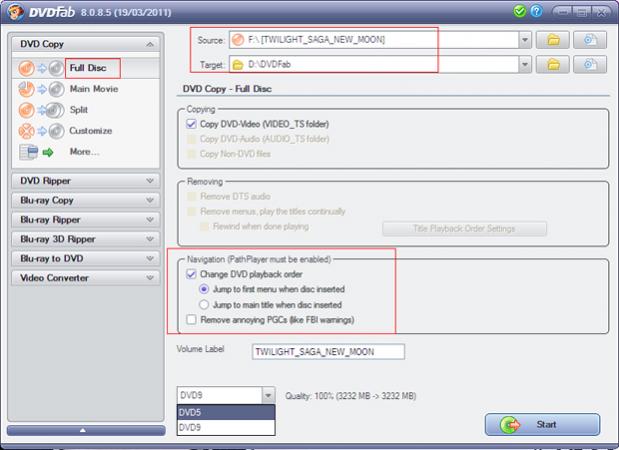
Task: Choose DVD5 from the size list
Action: pyautogui.click(x=226, y=412)
